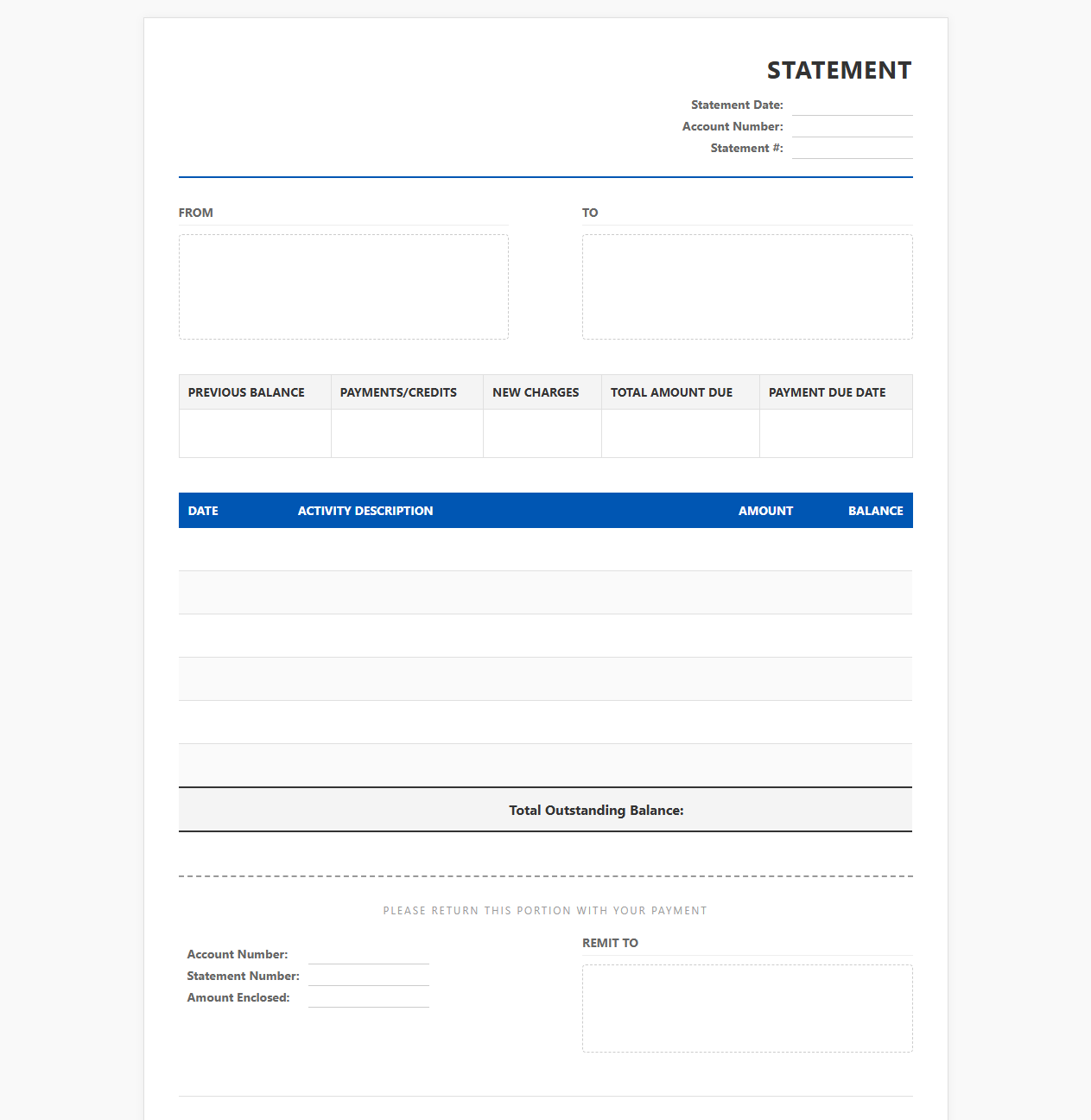Click the Statement # field
Viewport: 1091px width, 1120px height.
852,149
